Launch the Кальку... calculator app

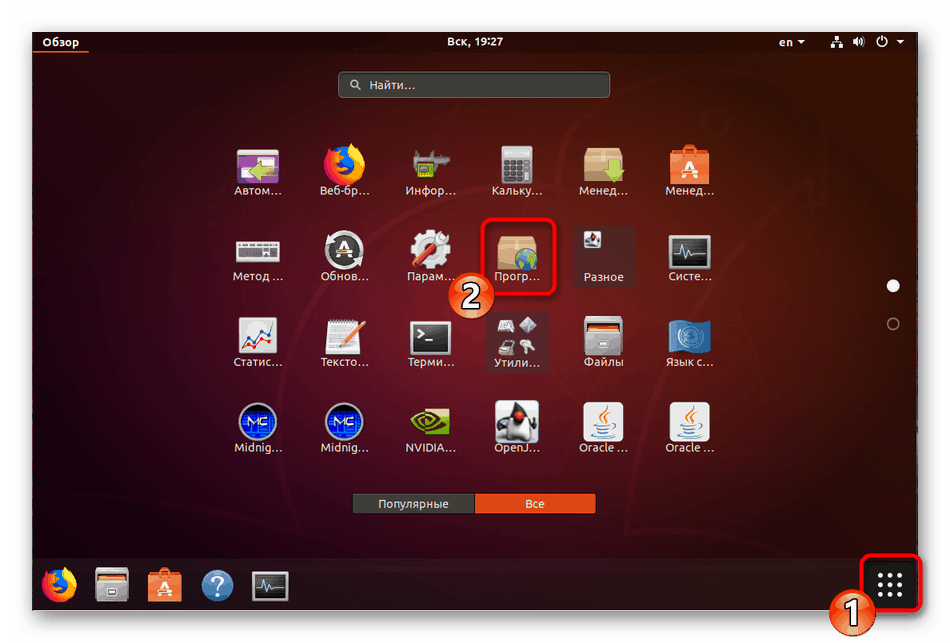click(x=517, y=172)
